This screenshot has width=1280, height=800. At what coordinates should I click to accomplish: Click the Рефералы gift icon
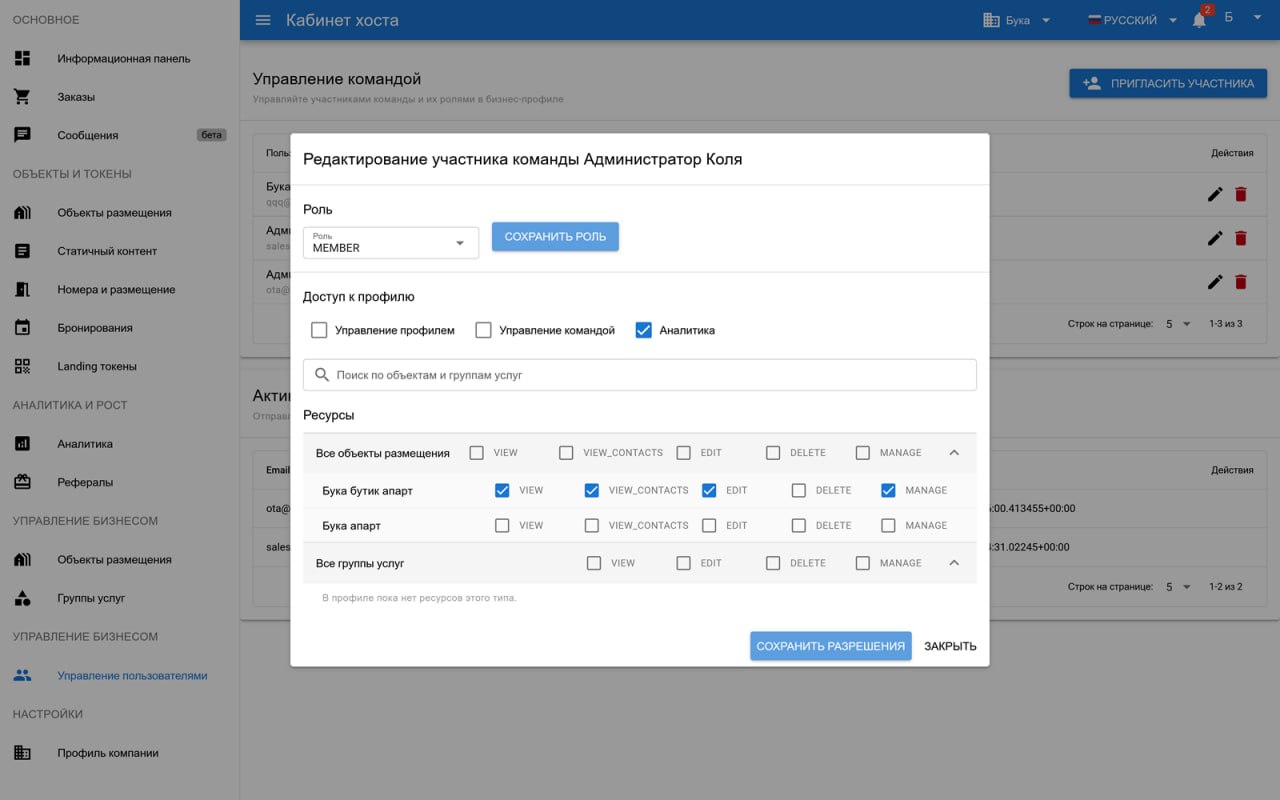click(x=22, y=482)
